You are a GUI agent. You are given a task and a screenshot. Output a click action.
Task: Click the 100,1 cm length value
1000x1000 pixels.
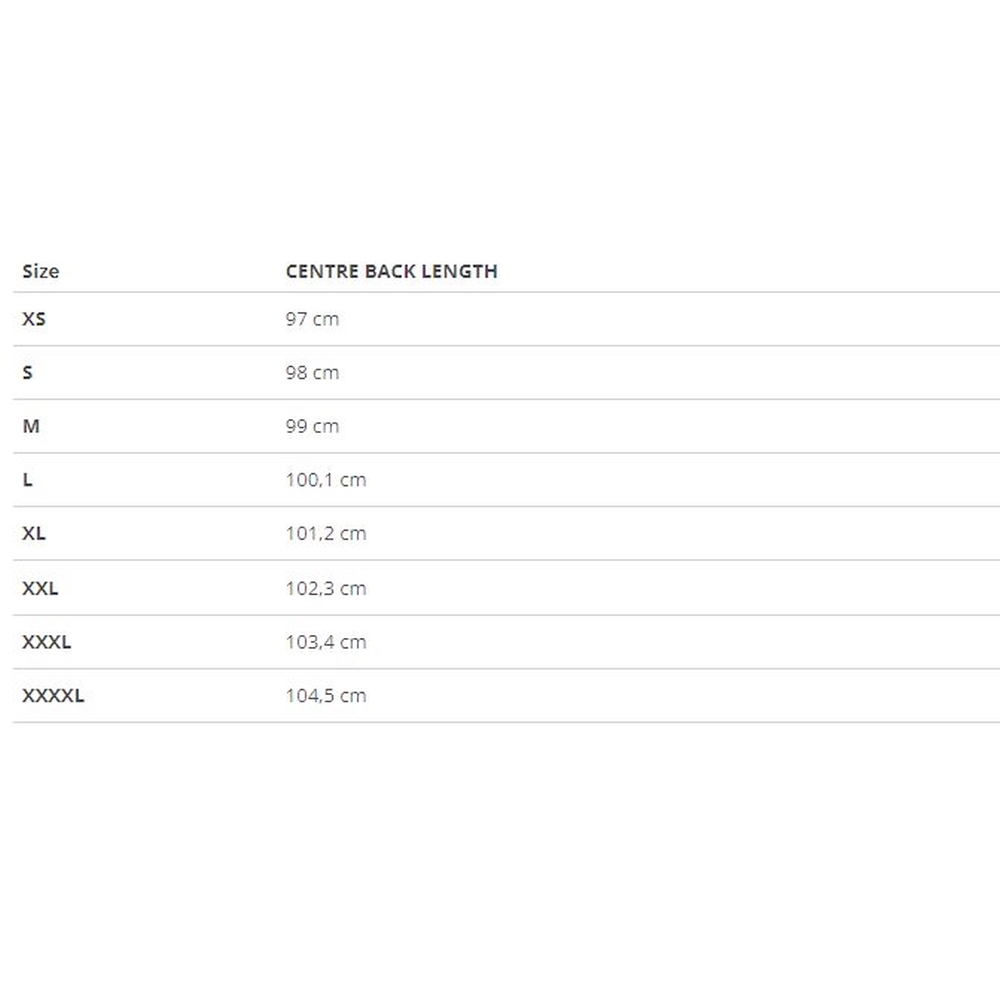click(326, 479)
